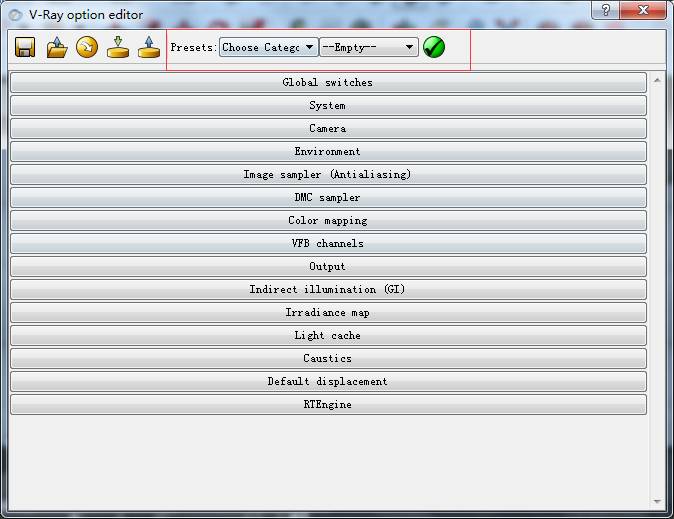Expand the Camera rollout

coord(328,129)
